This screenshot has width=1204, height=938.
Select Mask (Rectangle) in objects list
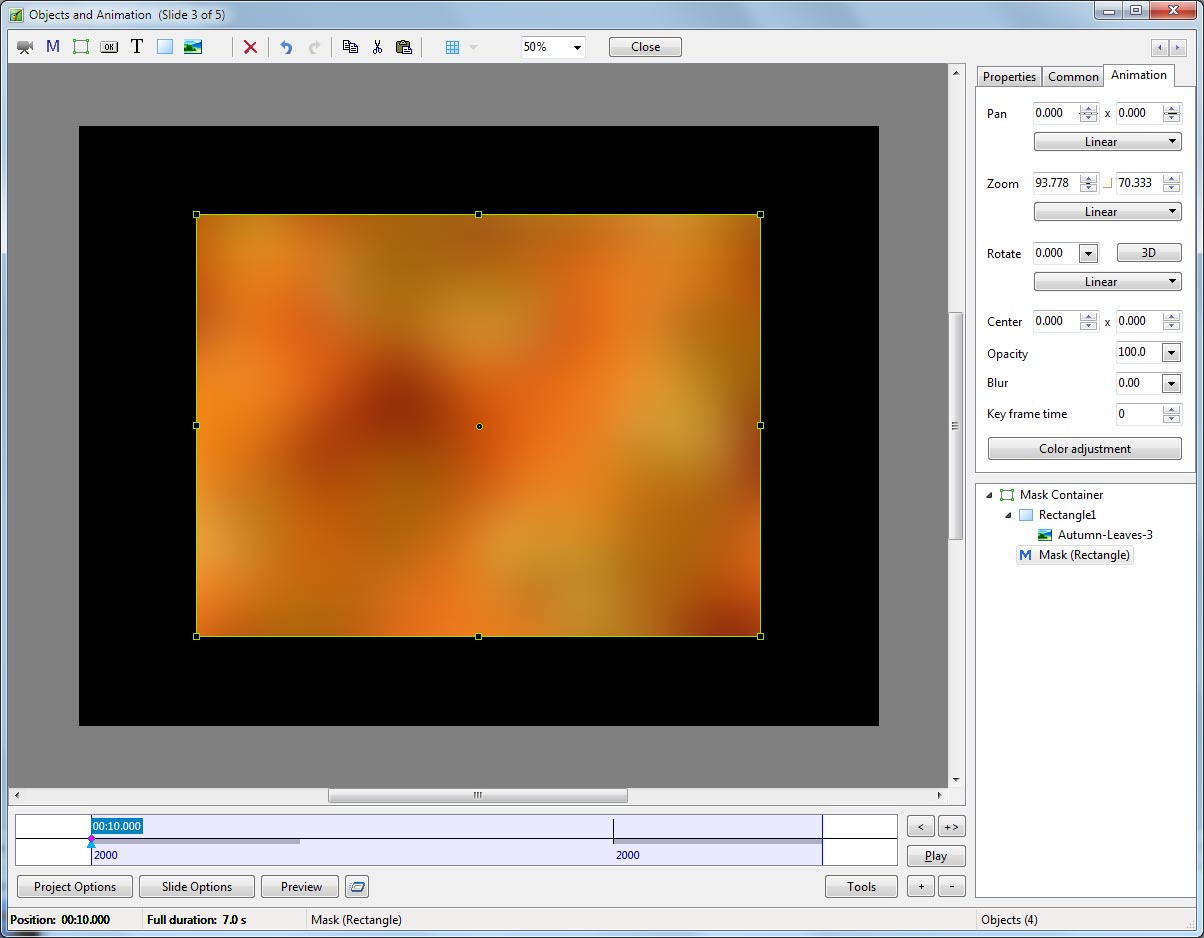click(1084, 555)
